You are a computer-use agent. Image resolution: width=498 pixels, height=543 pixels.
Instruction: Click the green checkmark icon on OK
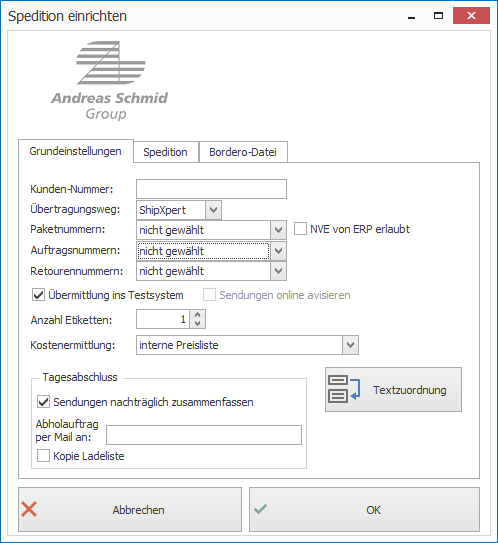click(x=260, y=509)
